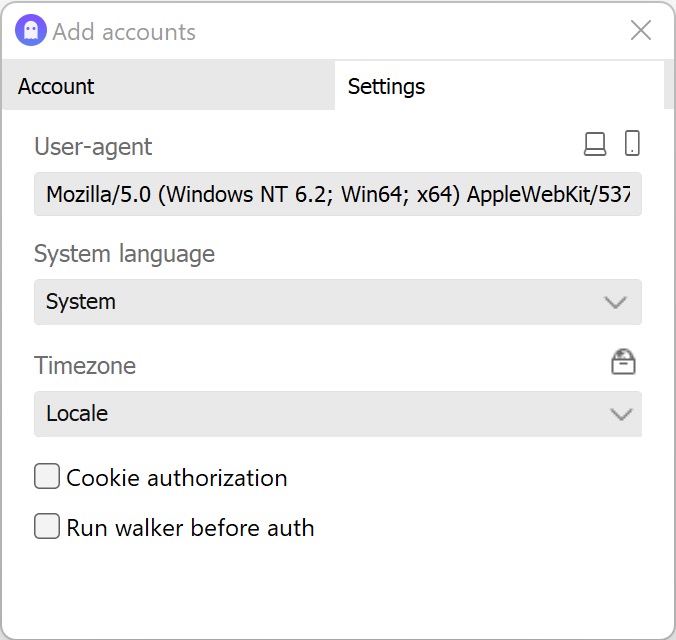Click the purple ghost app logo
The image size is (676, 640).
(x=30, y=31)
